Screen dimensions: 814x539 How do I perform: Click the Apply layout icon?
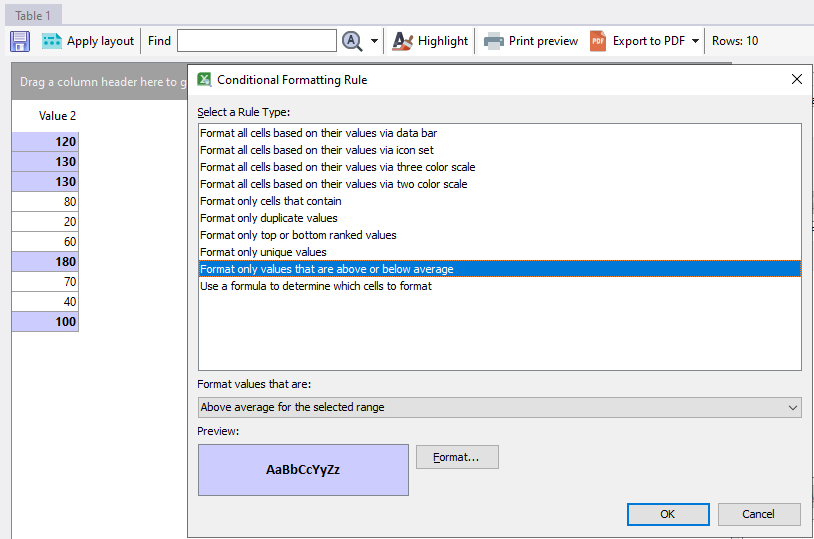(52, 41)
